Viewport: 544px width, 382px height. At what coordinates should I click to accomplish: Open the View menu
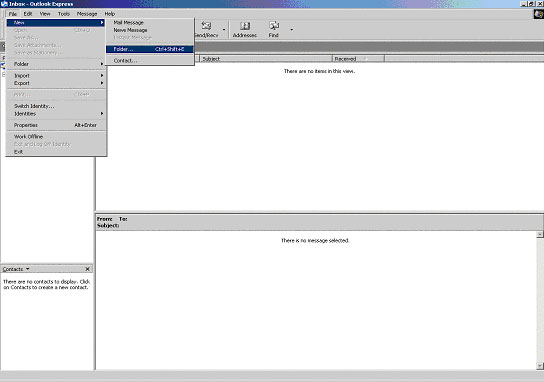pyautogui.click(x=45, y=14)
